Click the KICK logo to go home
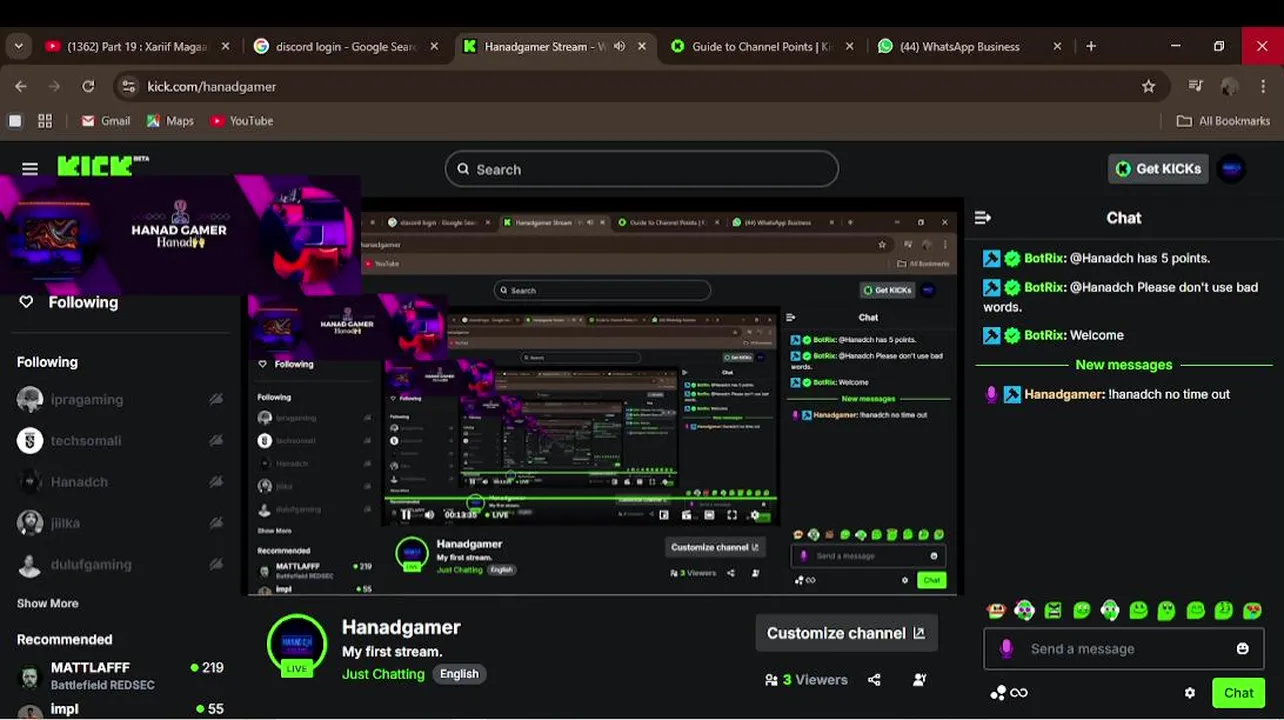Image resolution: width=1284 pixels, height=720 pixels. (103, 166)
